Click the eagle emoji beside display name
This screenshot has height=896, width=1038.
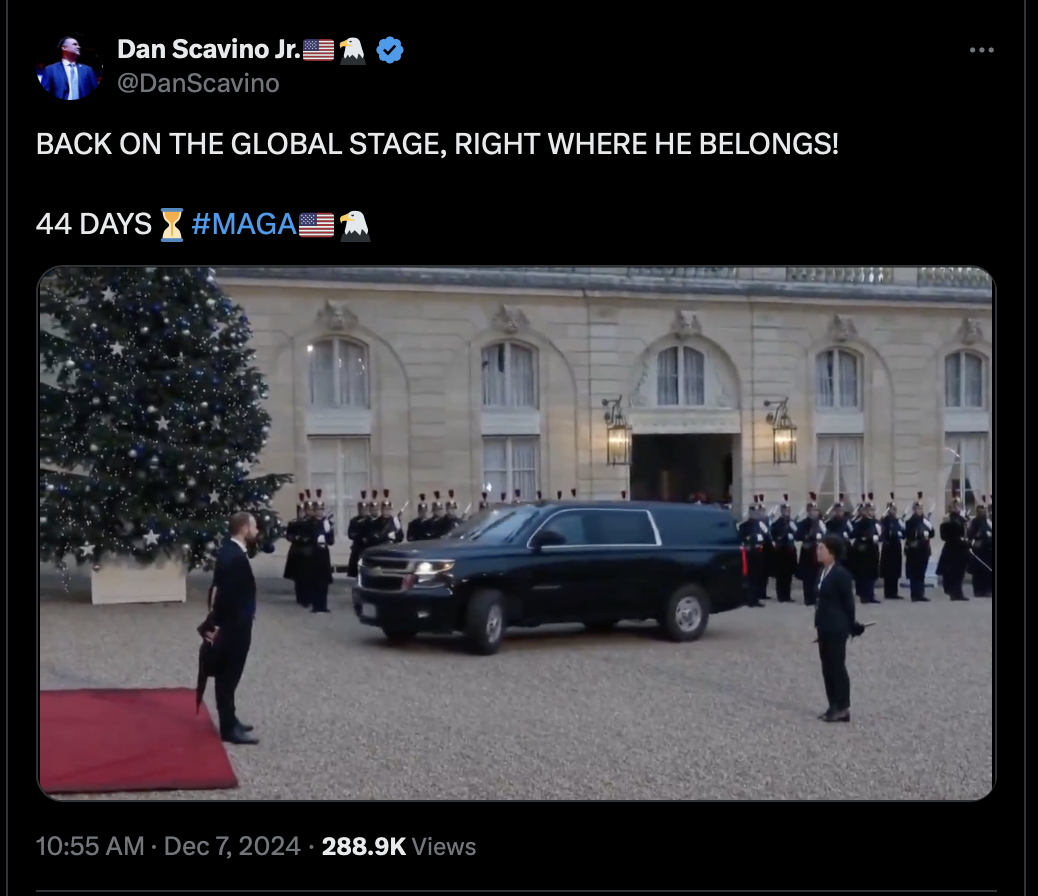[352, 50]
